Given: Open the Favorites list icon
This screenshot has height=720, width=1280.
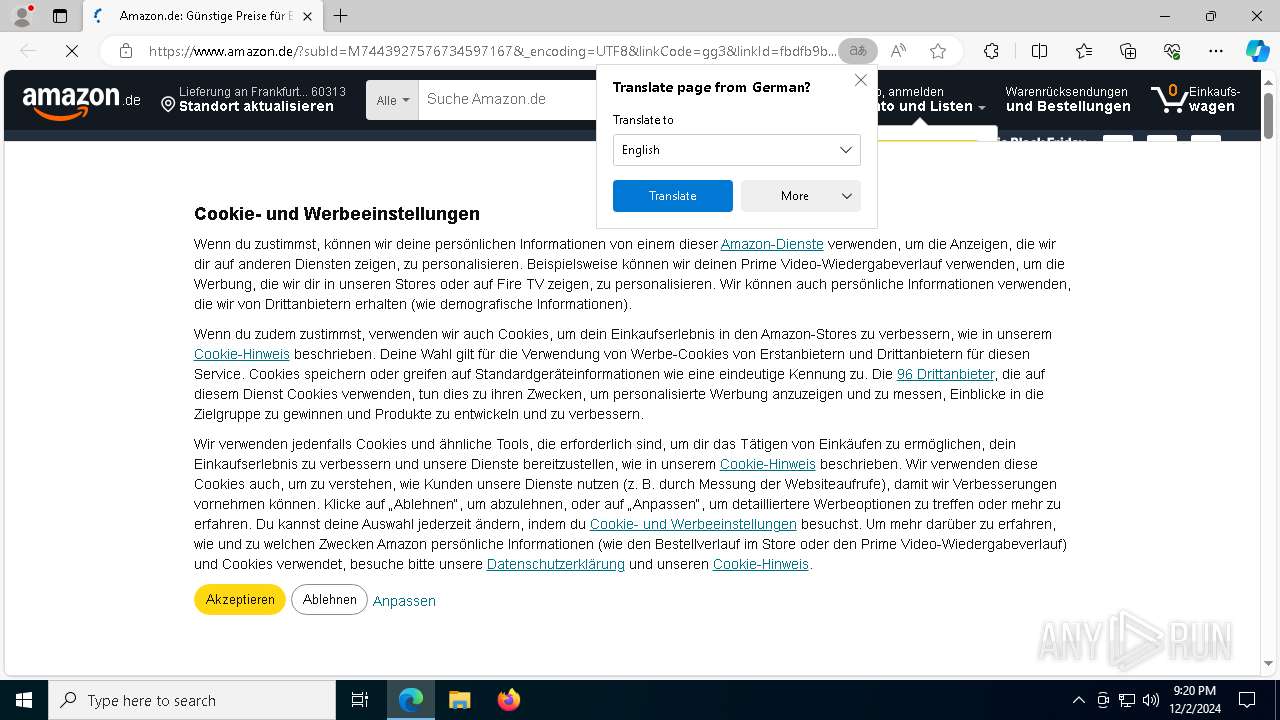Looking at the screenshot, I should [1084, 51].
